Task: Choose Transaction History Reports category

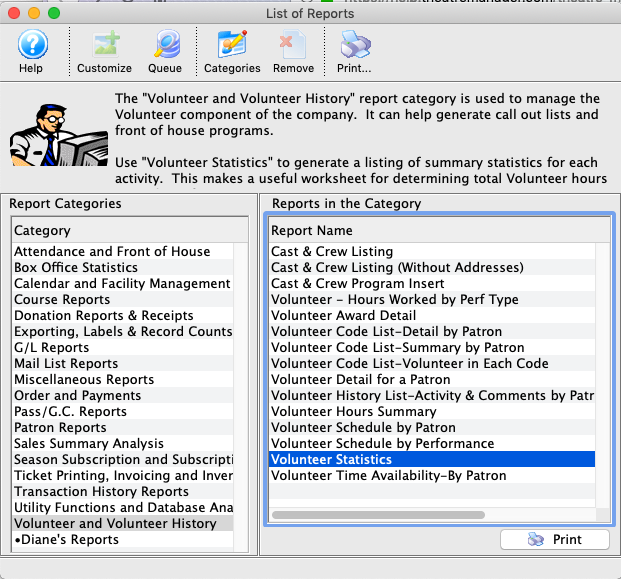Action: point(123,491)
